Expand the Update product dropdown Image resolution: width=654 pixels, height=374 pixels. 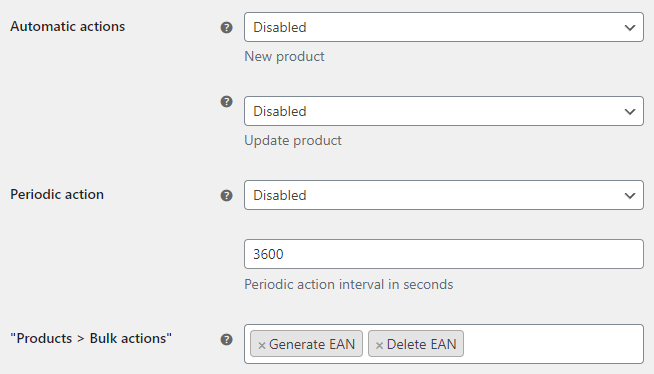[444, 111]
